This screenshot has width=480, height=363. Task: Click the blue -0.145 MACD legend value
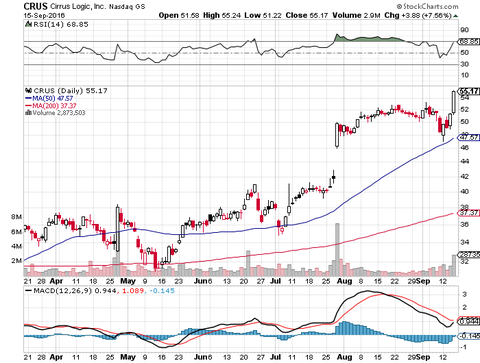pyautogui.click(x=162, y=291)
